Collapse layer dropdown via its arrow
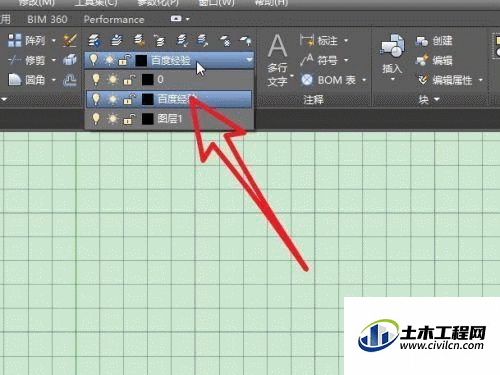The width and height of the screenshot is (500, 375). pyautogui.click(x=249, y=60)
